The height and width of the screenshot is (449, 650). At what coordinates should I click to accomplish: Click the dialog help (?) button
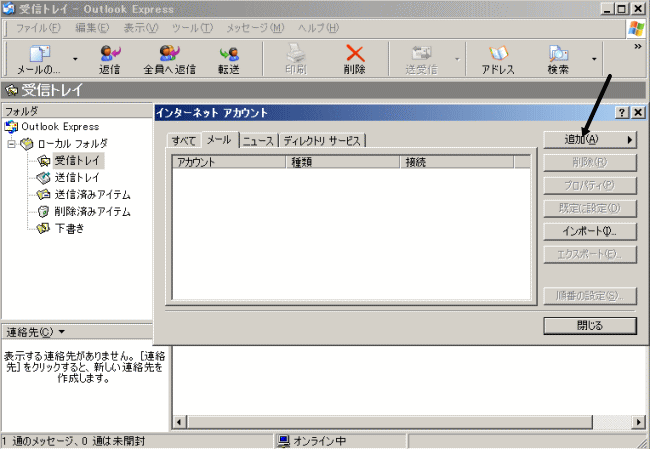(622, 112)
